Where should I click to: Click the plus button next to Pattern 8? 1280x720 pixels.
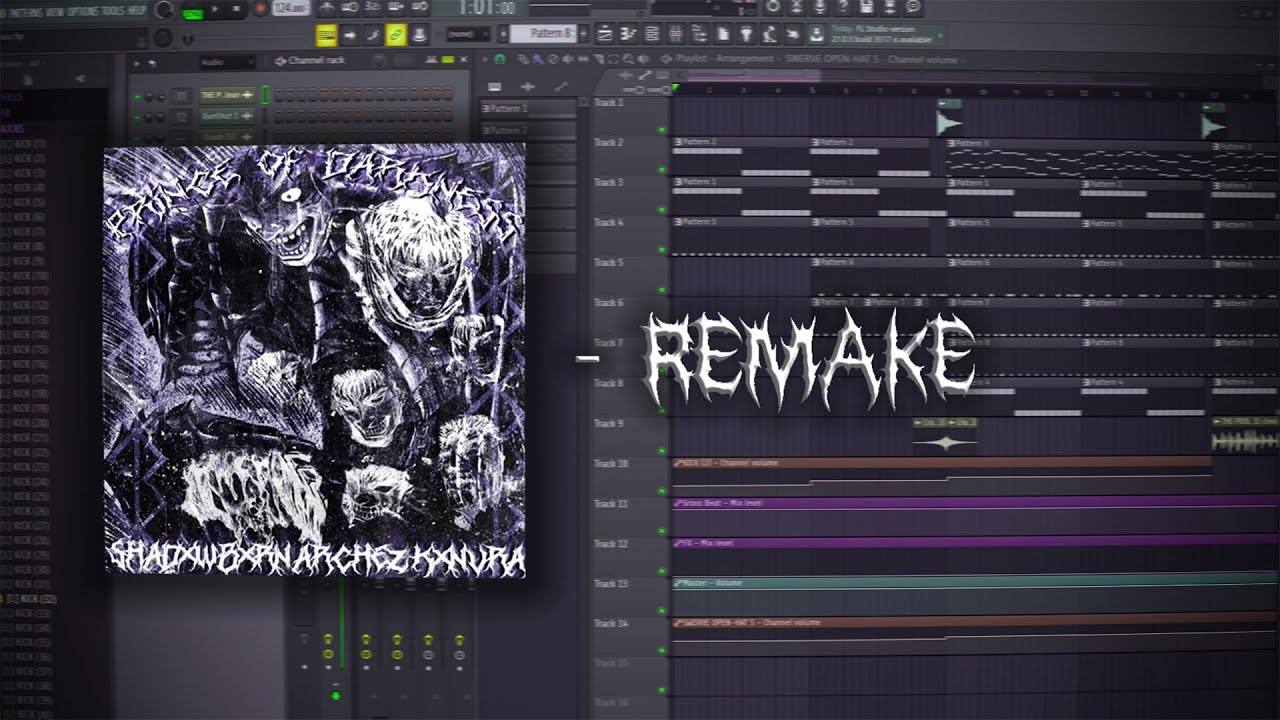pos(583,34)
